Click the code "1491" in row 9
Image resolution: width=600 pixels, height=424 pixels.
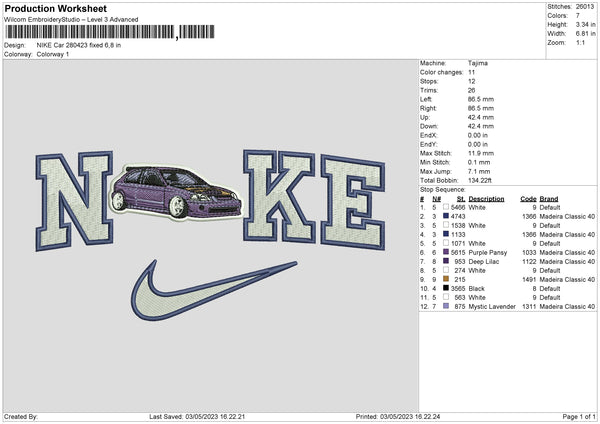tap(529, 280)
